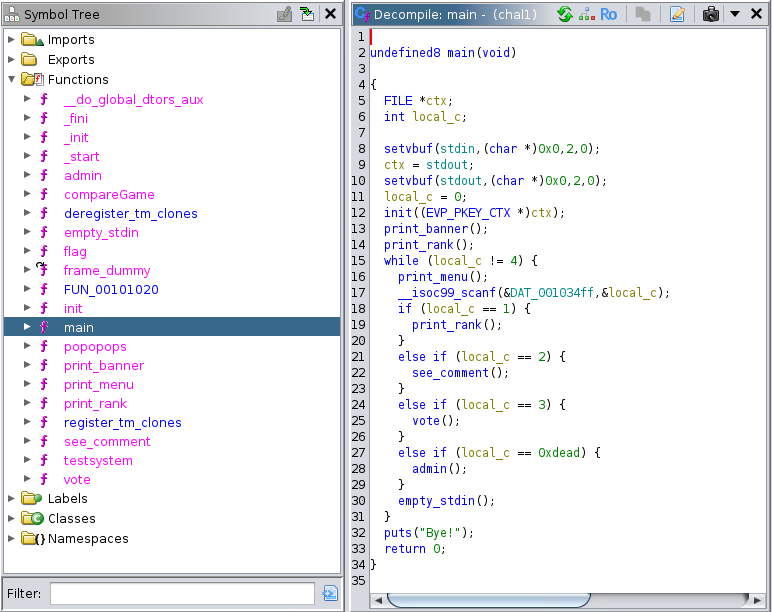Expand the admin function node

pos(28,175)
